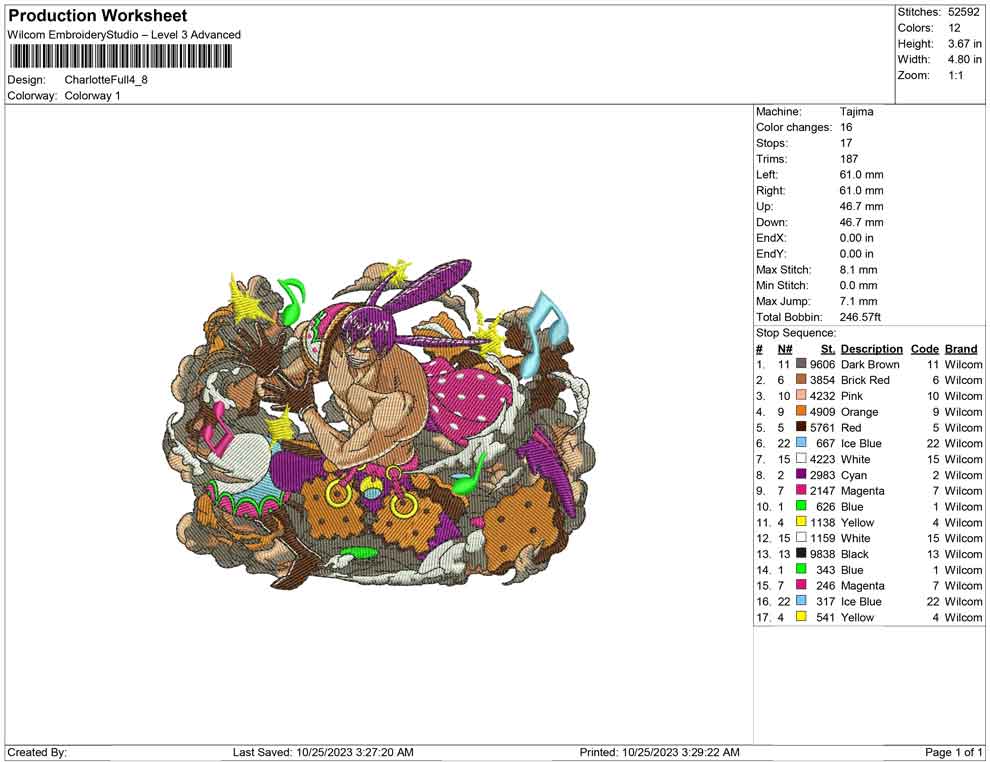Click the Magenta swatch in stop 9

pos(801,490)
